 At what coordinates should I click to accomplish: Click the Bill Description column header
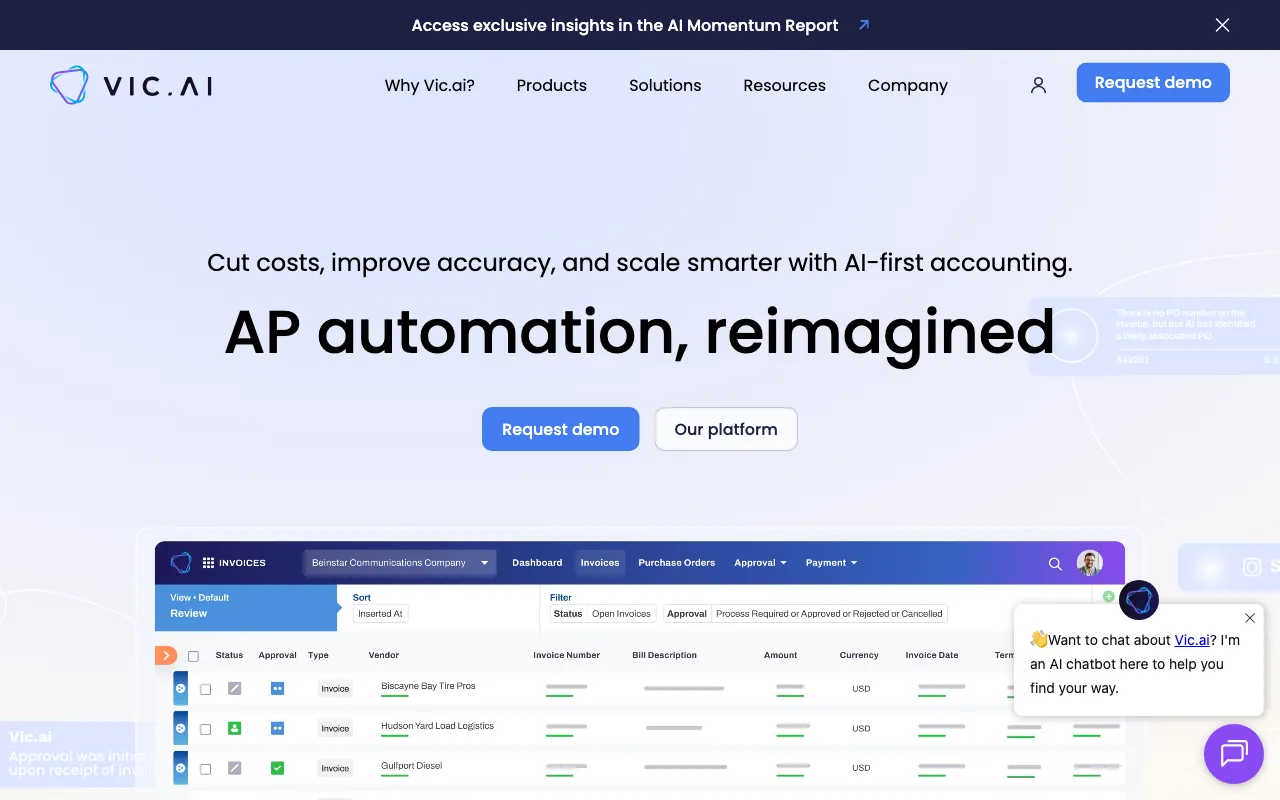coord(664,655)
